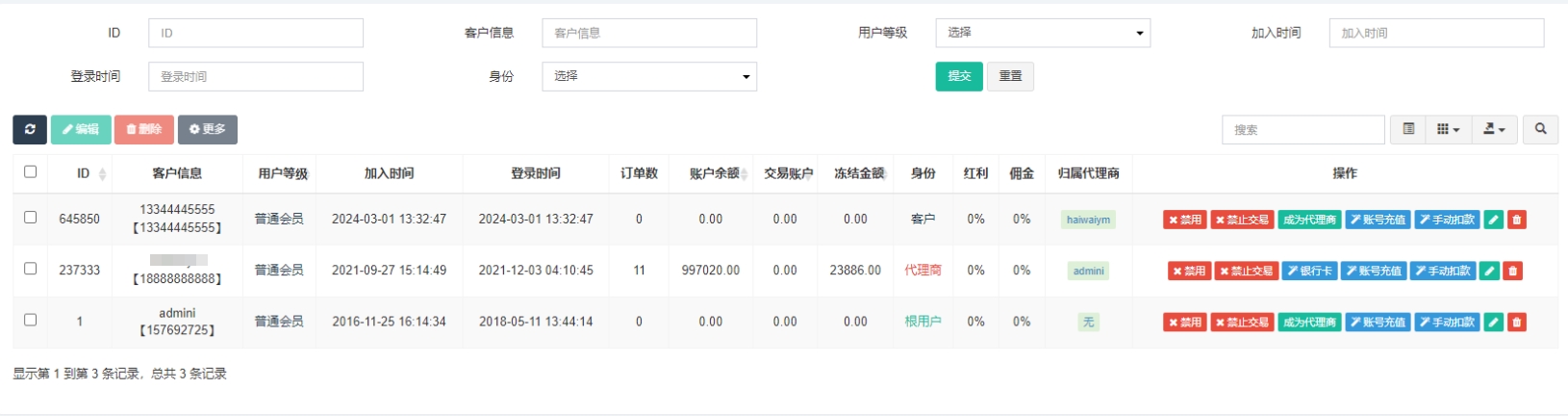Open the columns grid dropdown
This screenshot has width=1568, height=416.
tap(1448, 129)
